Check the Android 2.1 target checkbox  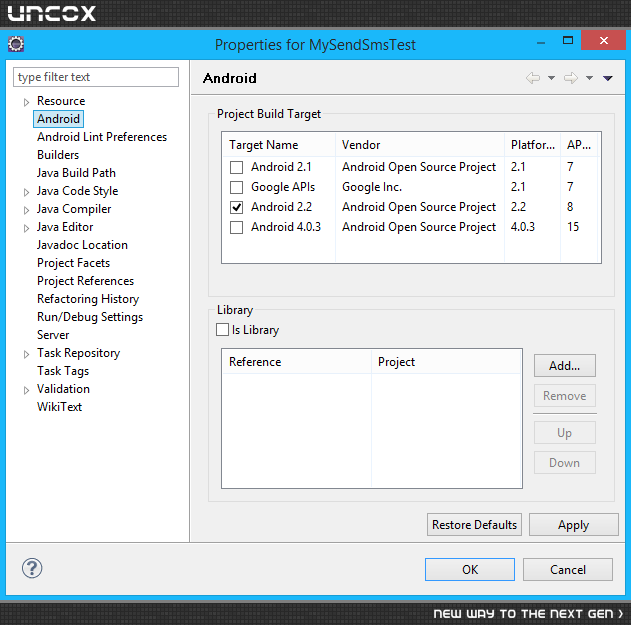(x=236, y=167)
